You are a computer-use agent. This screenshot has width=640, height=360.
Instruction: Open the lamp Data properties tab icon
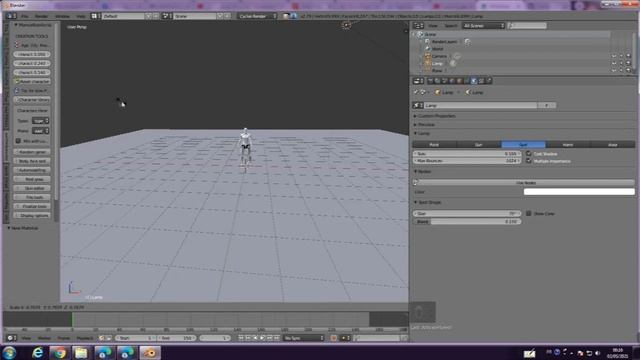(474, 81)
